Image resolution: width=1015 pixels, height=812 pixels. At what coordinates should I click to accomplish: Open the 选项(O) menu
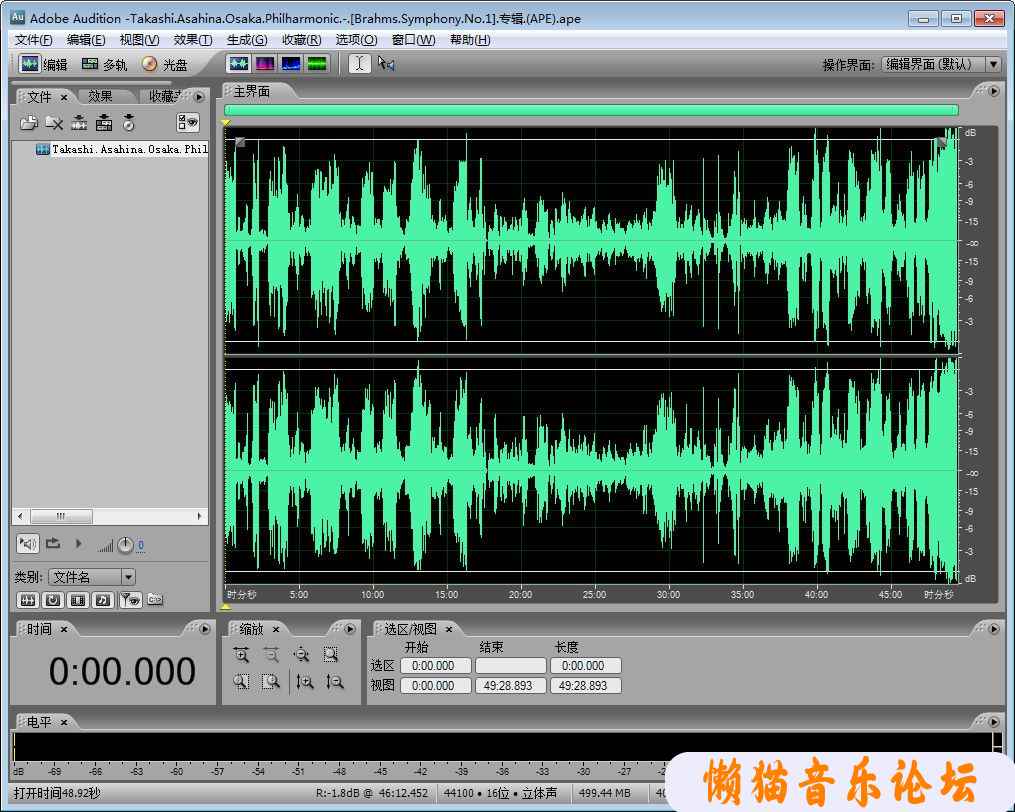356,39
